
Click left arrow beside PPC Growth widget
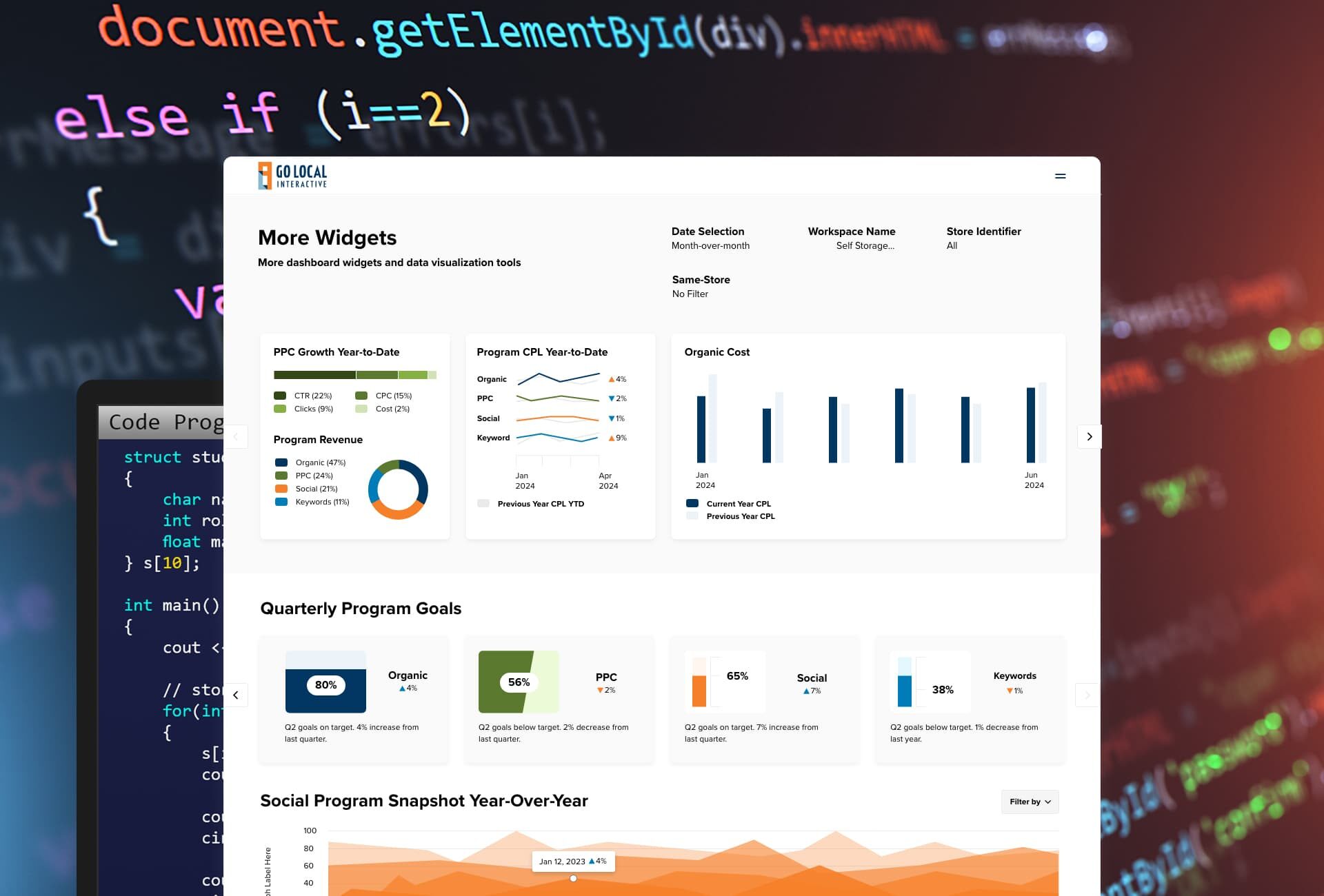click(x=237, y=436)
